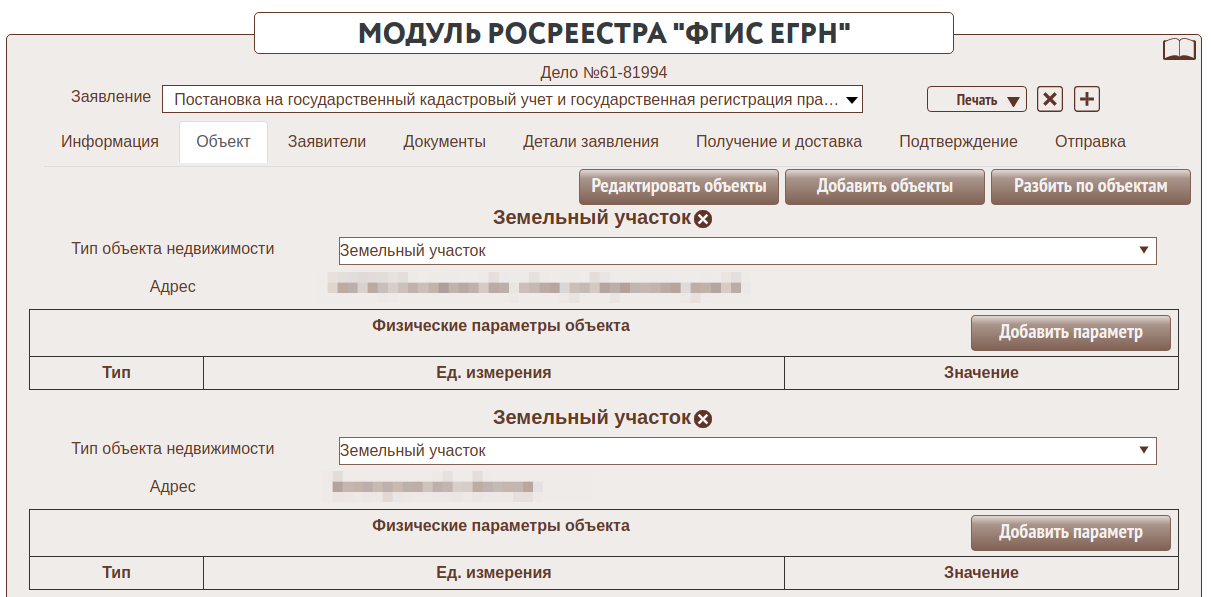Open the book help icon
The image size is (1211, 597).
pos(1179,50)
